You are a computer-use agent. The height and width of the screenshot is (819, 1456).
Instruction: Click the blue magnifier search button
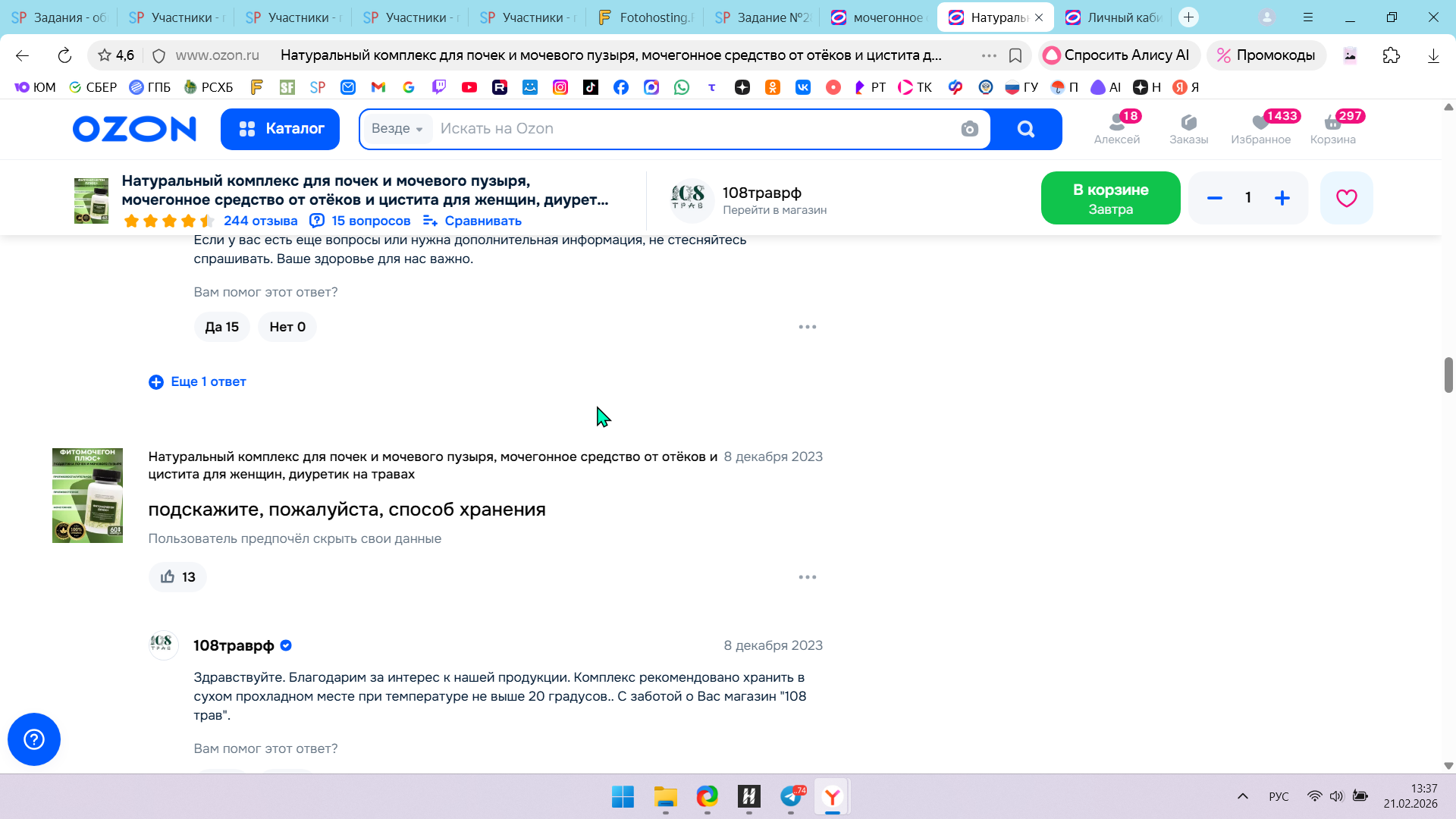point(1026,129)
